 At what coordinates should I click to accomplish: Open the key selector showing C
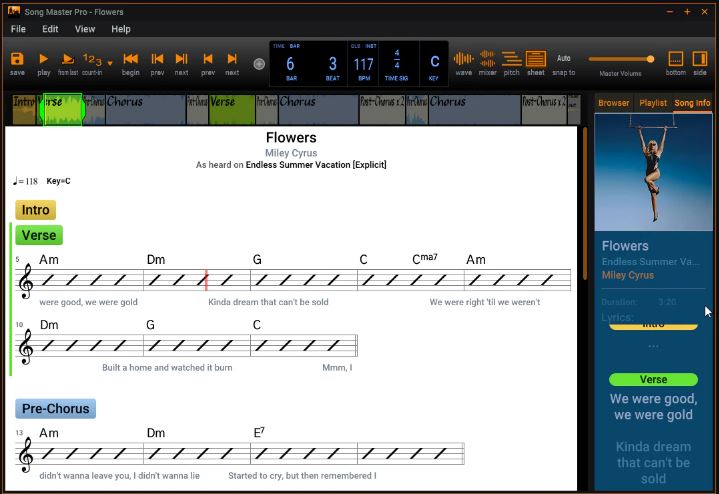(434, 64)
